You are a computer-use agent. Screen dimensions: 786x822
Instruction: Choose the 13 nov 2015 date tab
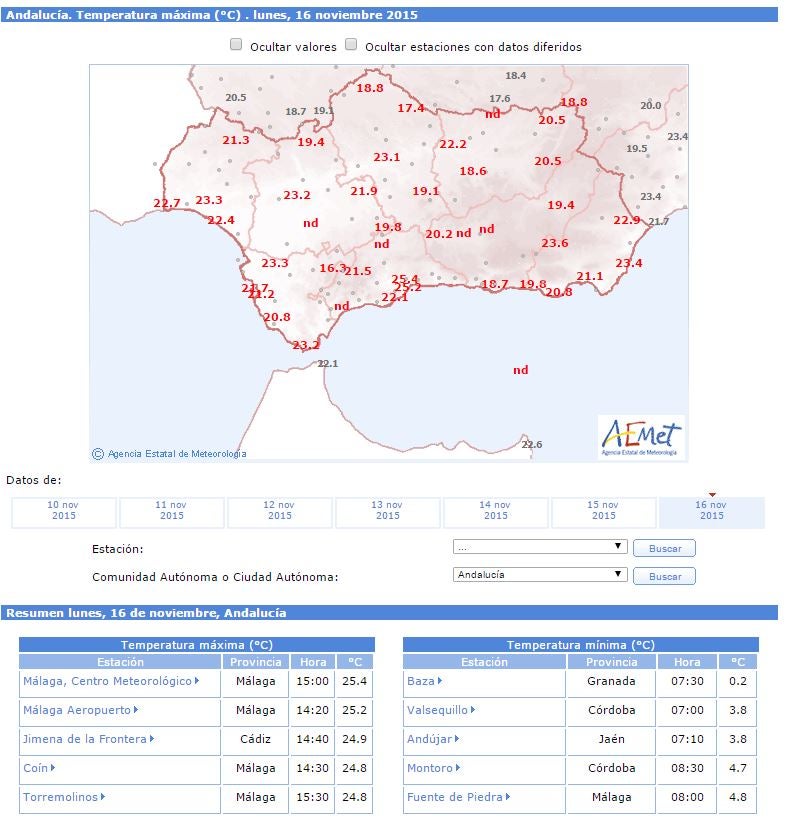click(388, 511)
